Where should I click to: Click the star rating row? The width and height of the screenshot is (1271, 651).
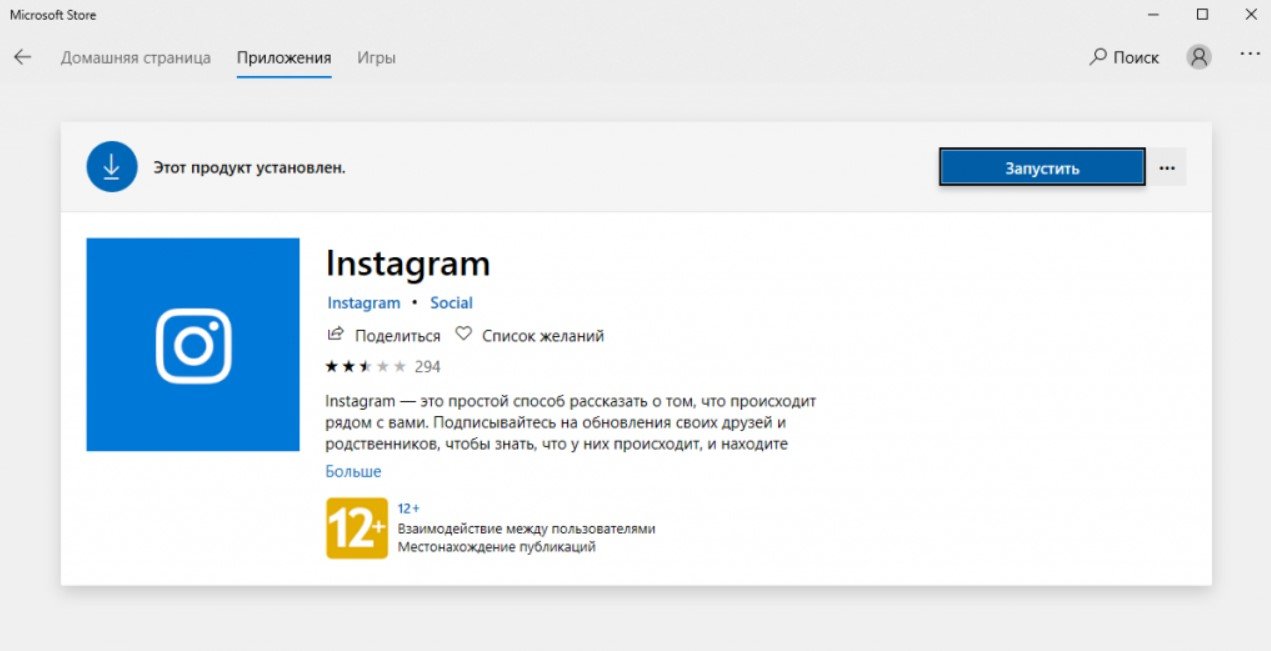point(366,367)
